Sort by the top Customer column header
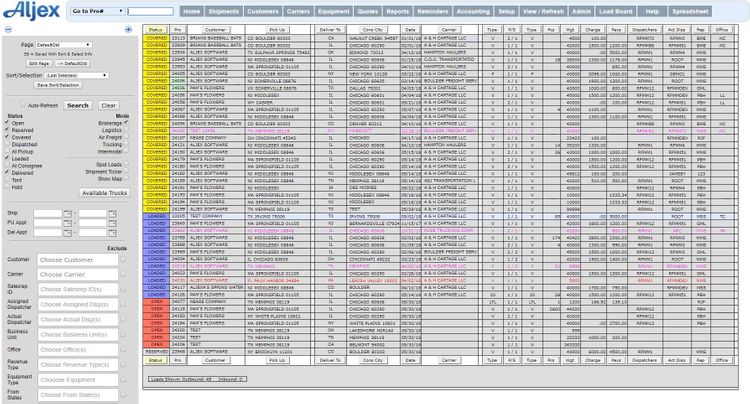Image resolution: width=750 pixels, height=404 pixels. (215, 30)
